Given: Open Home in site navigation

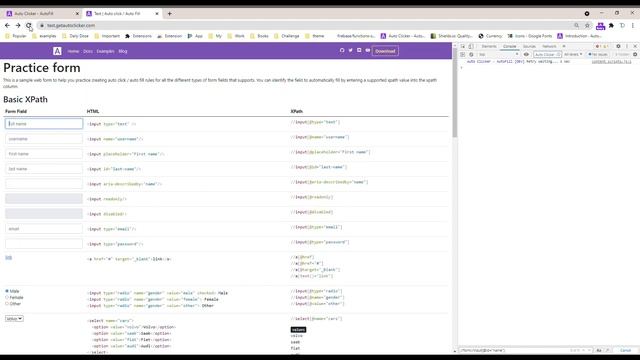Looking at the screenshot, I should click(73, 51).
